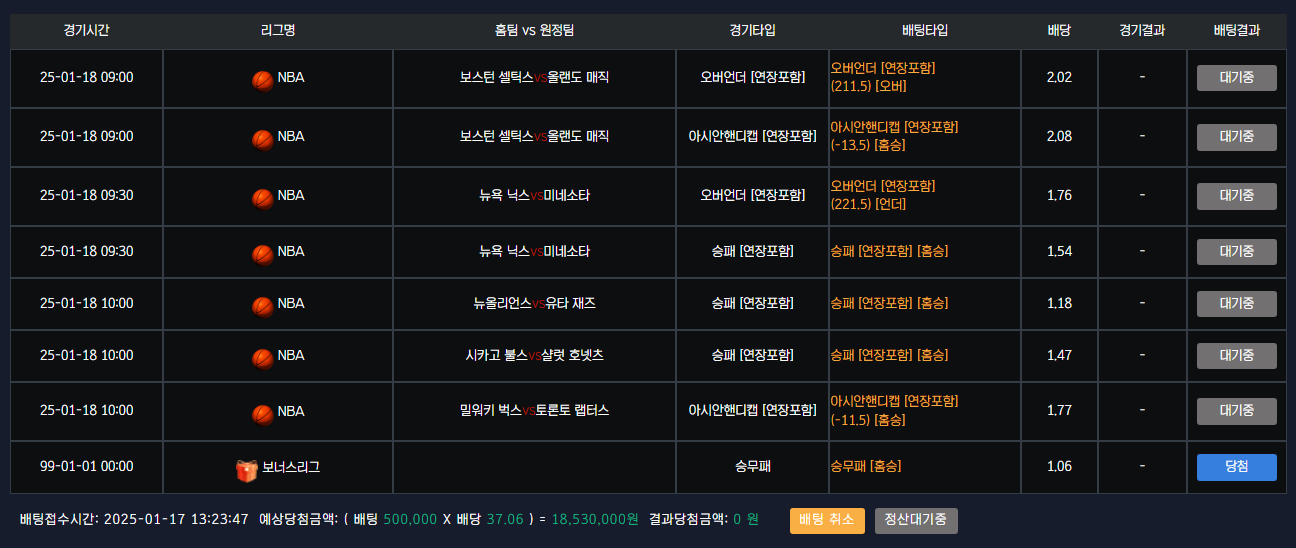Select the 배당 column header
Screen dimensions: 1296x548
1059,31
